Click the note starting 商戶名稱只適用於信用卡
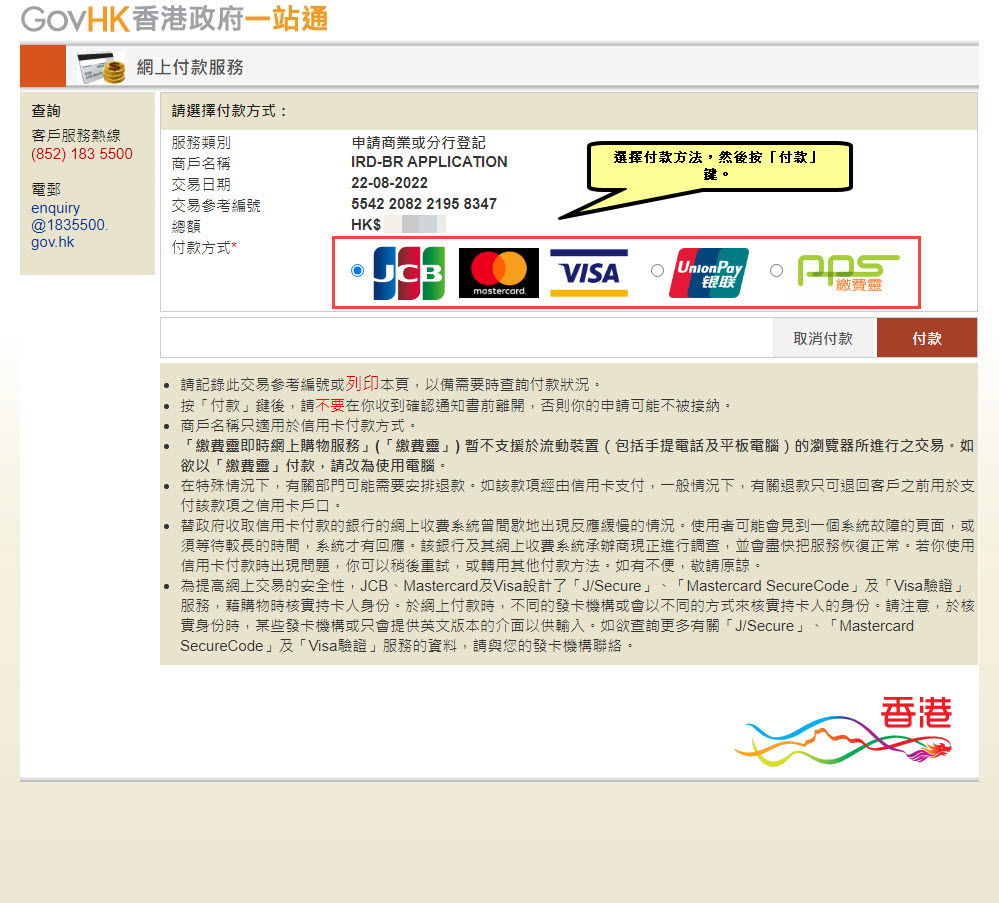Viewport: 999px width, 903px height. click(x=299, y=425)
